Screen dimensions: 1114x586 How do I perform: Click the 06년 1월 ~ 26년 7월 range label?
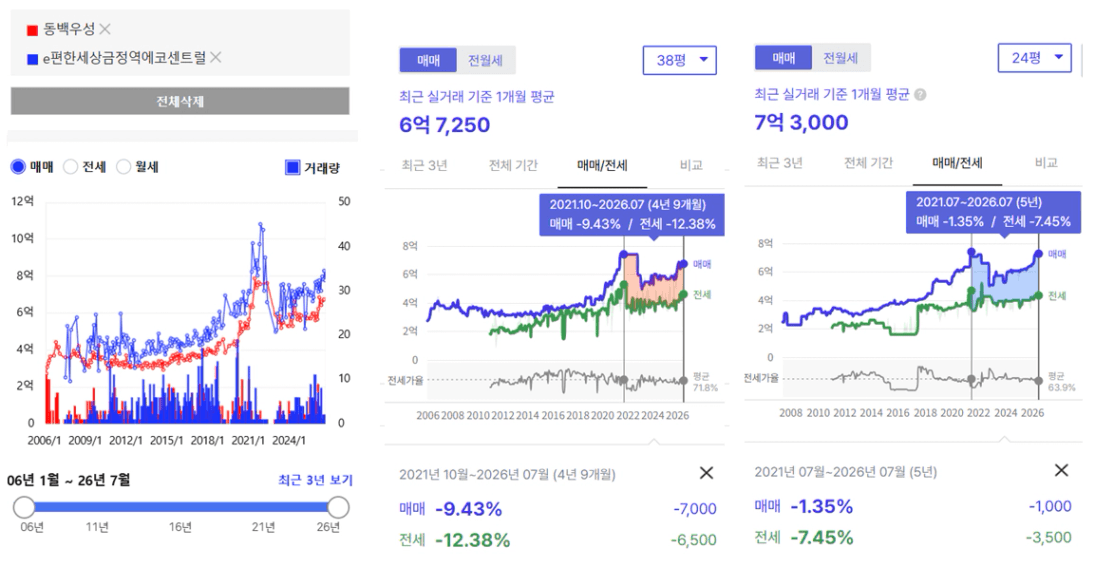click(x=69, y=480)
